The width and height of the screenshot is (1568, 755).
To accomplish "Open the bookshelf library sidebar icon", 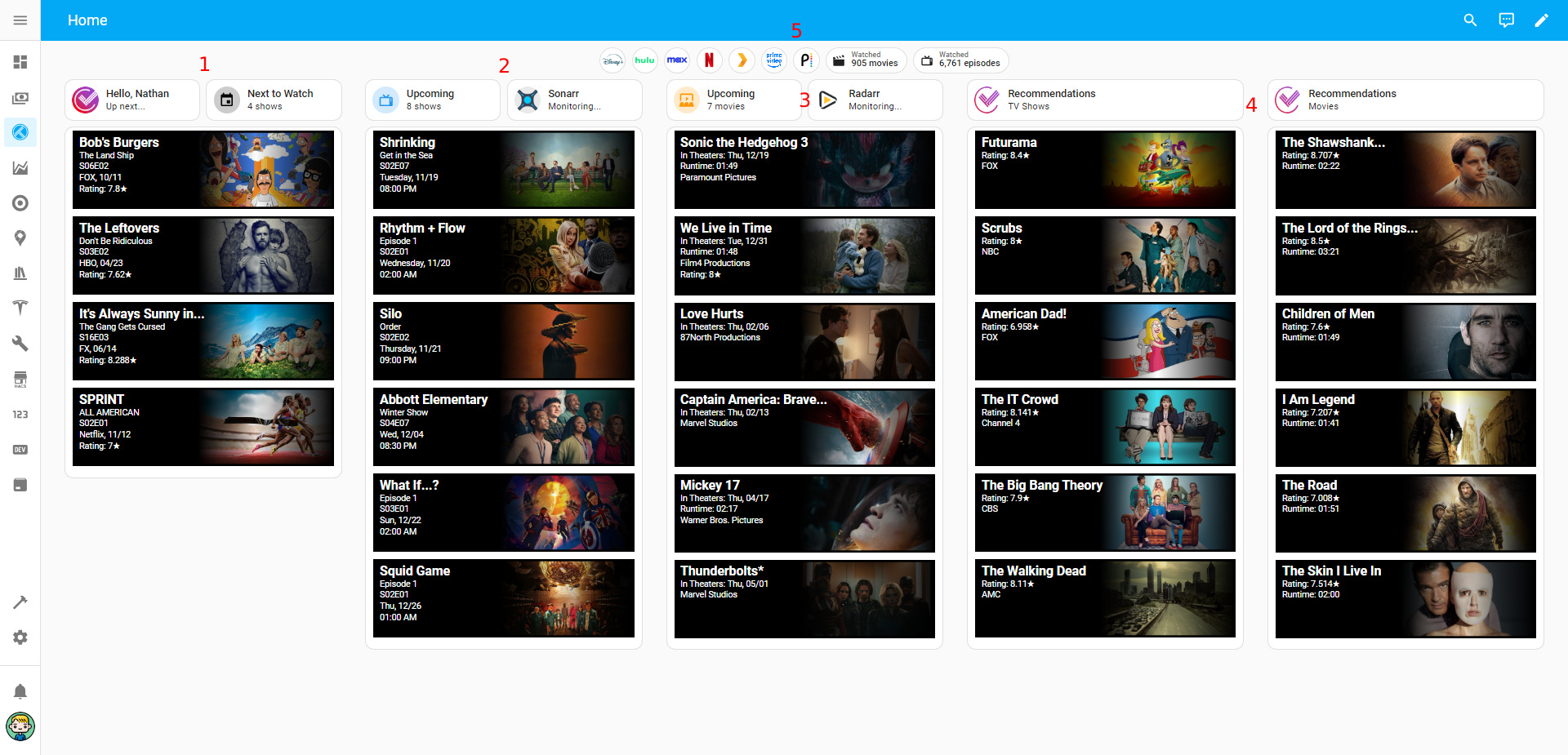I will click(20, 273).
